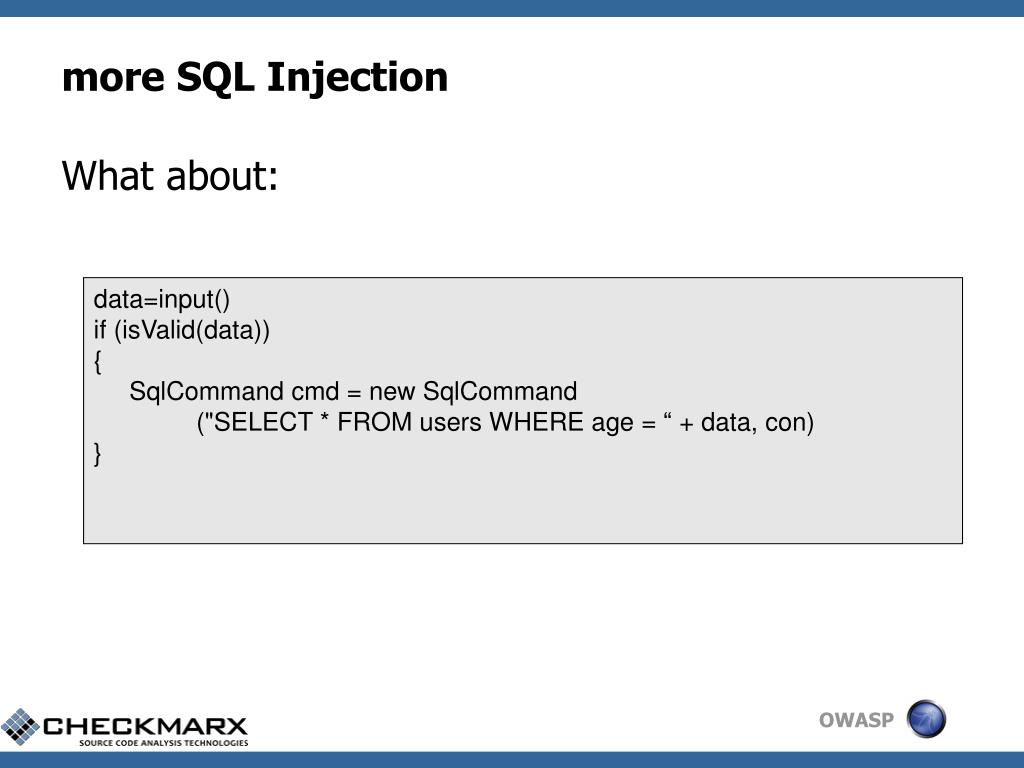
Task: Click the word 'cmd' in the code
Action: (315, 391)
